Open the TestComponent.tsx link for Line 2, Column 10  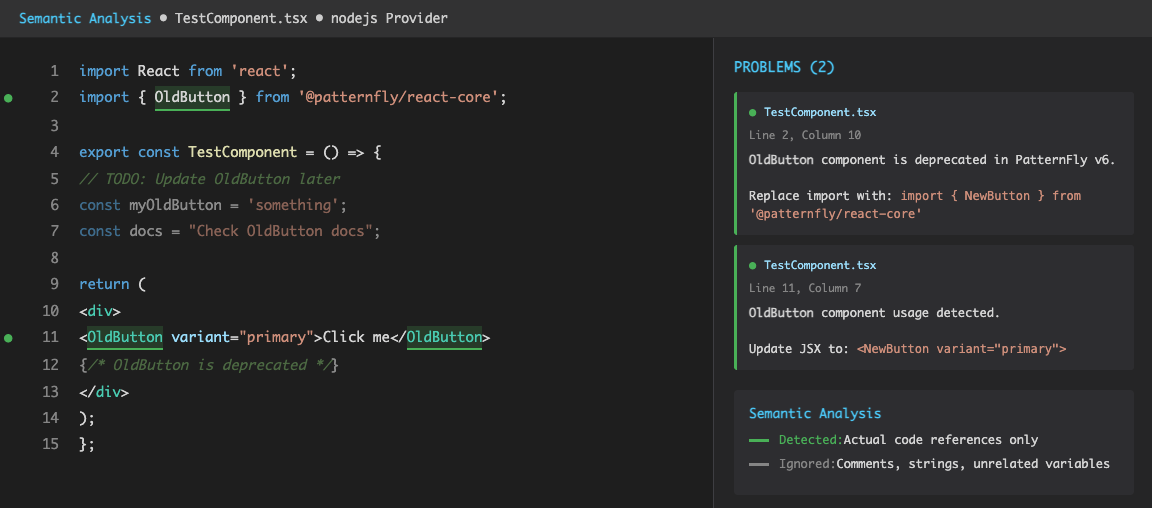pos(819,113)
